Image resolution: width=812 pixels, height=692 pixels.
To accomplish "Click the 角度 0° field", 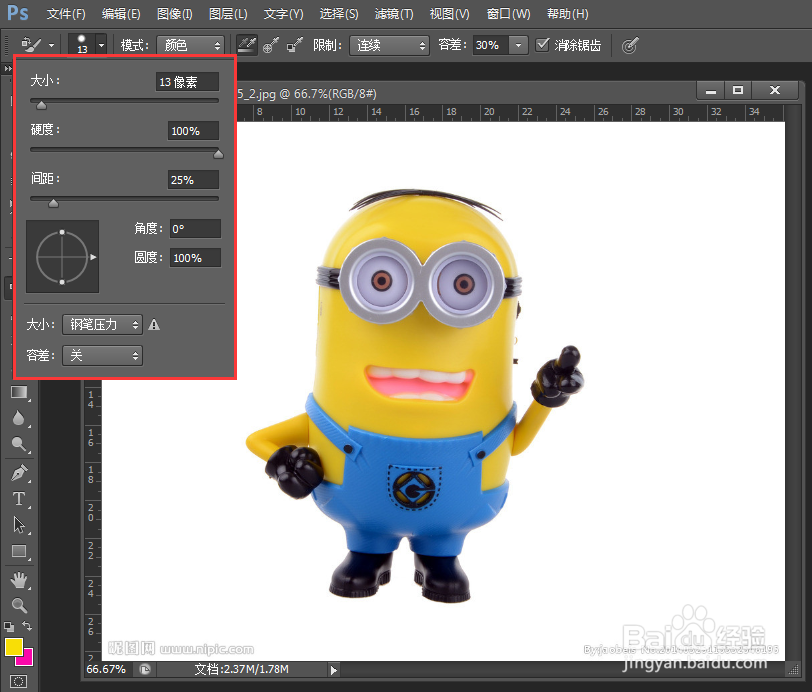I will (195, 228).
